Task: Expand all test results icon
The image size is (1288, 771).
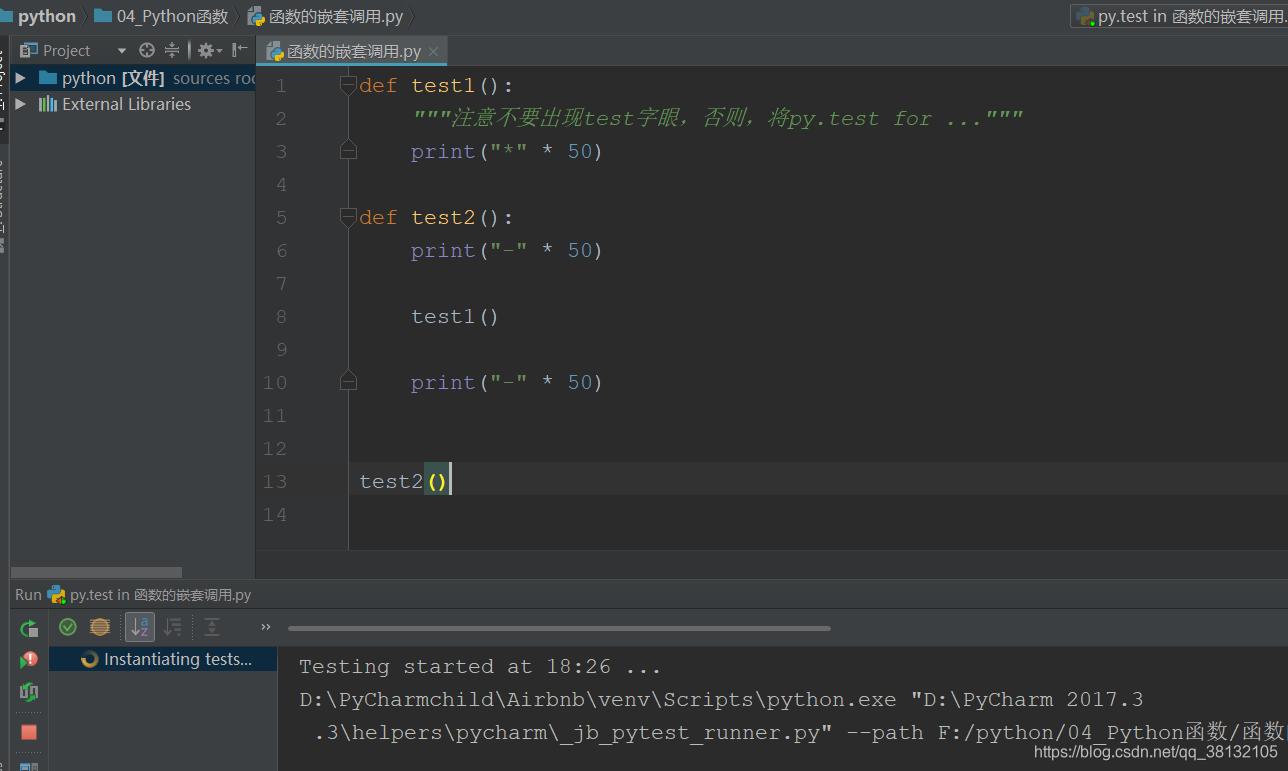Action: pyautogui.click(x=212, y=627)
